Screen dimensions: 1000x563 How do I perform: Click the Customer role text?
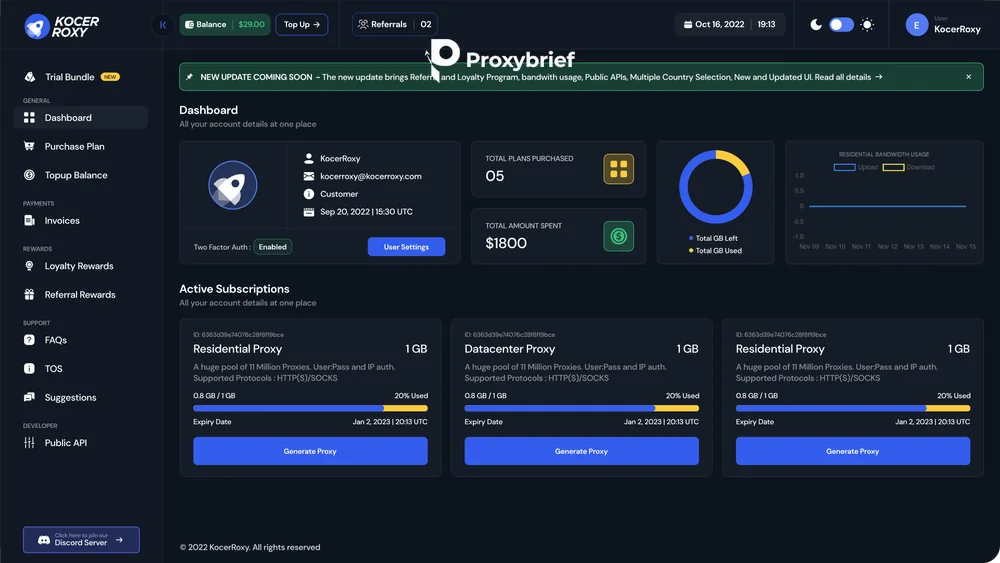[339, 194]
